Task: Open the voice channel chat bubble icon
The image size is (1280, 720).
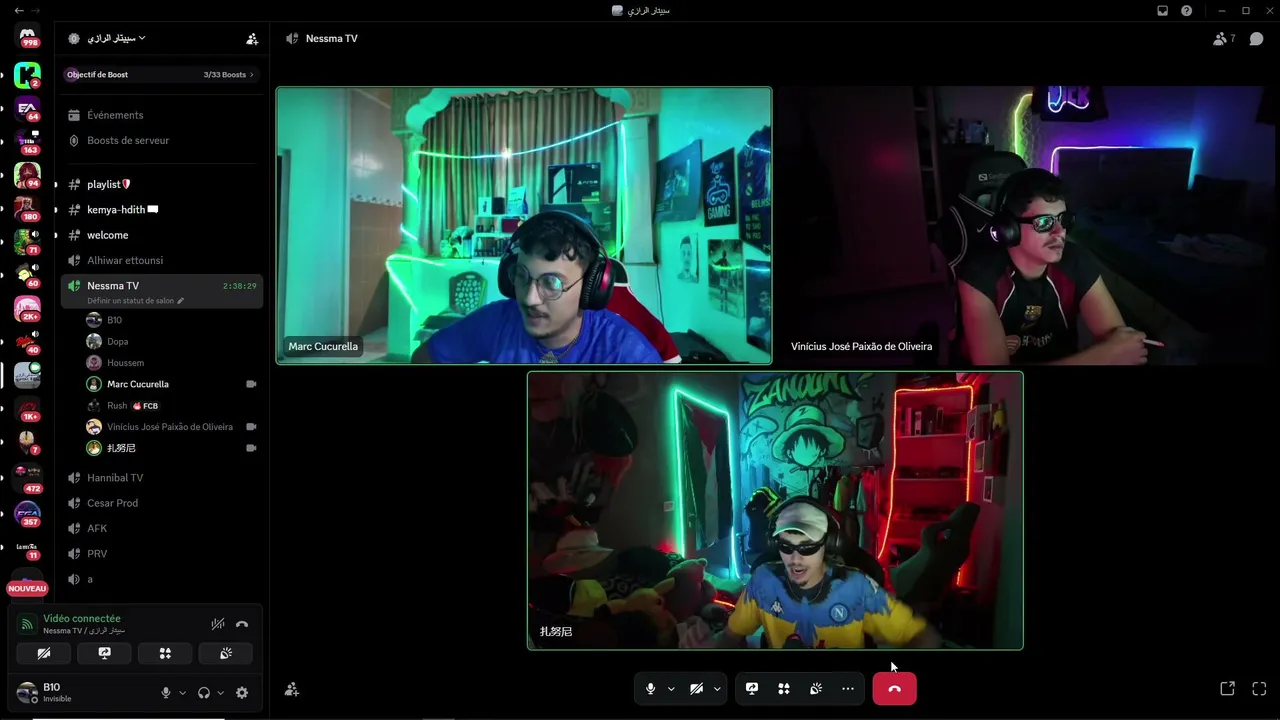Action: [x=1257, y=39]
